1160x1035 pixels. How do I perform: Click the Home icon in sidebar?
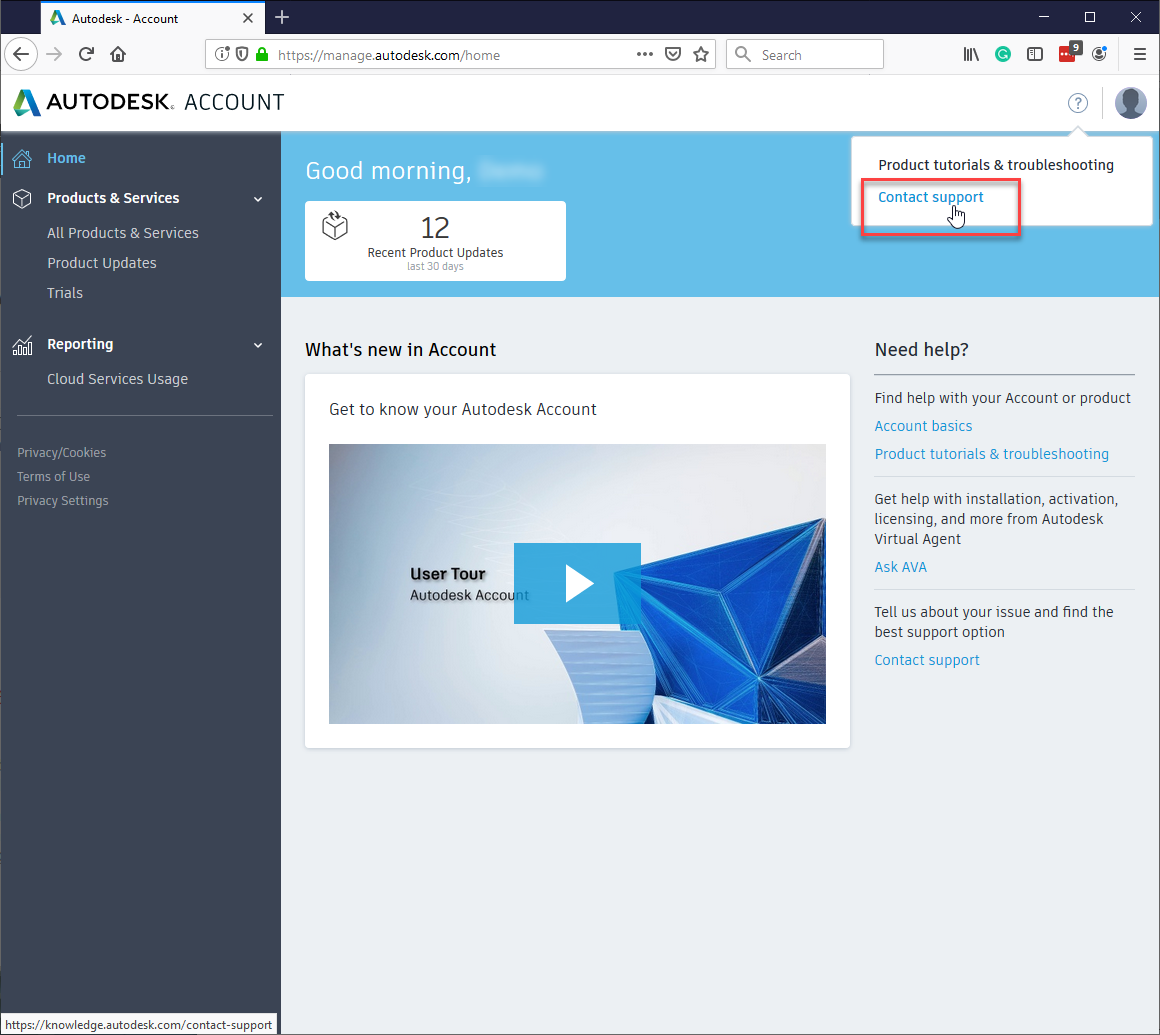(x=22, y=158)
